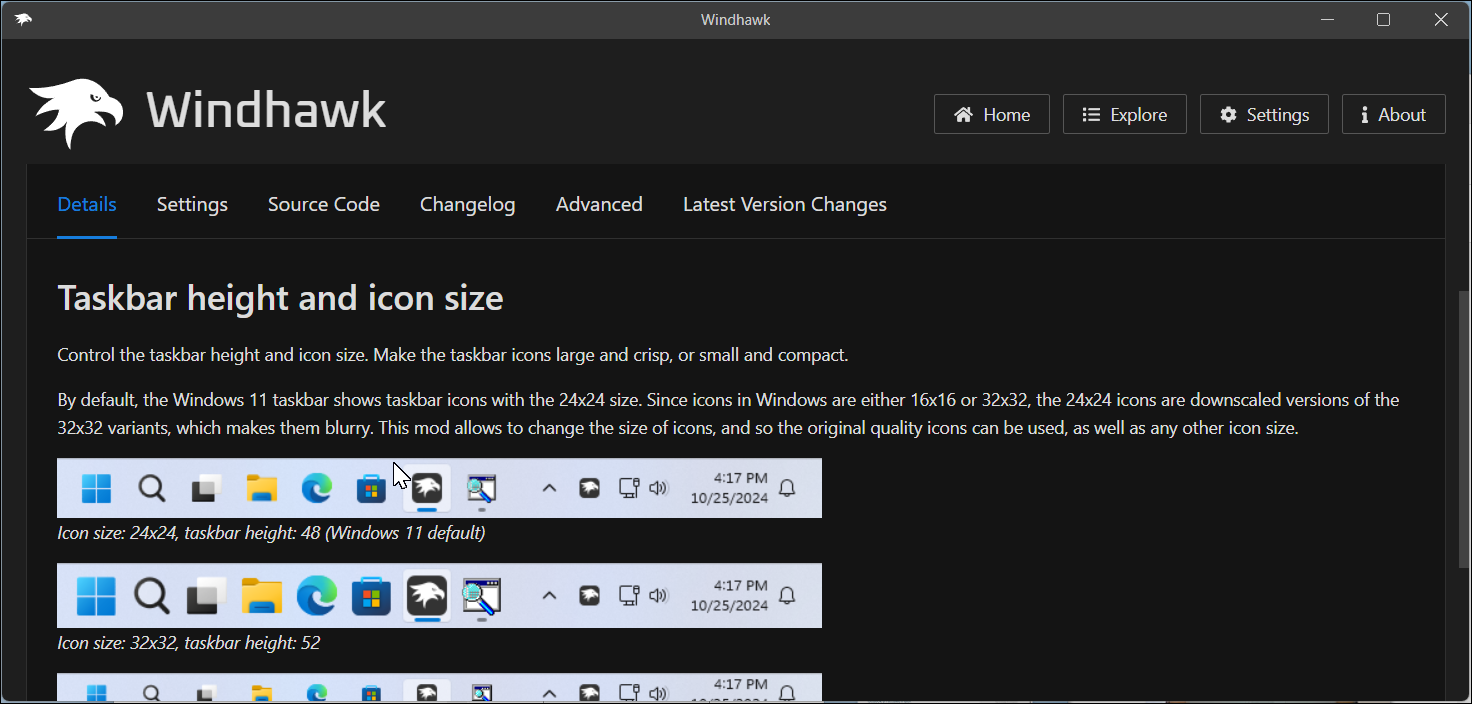Open the Changelog tab
This screenshot has width=1472, height=704.
pyautogui.click(x=467, y=204)
